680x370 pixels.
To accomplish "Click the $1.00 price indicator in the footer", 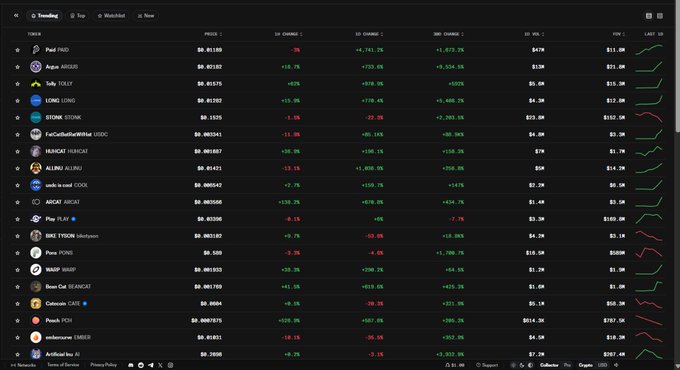I will pos(454,365).
